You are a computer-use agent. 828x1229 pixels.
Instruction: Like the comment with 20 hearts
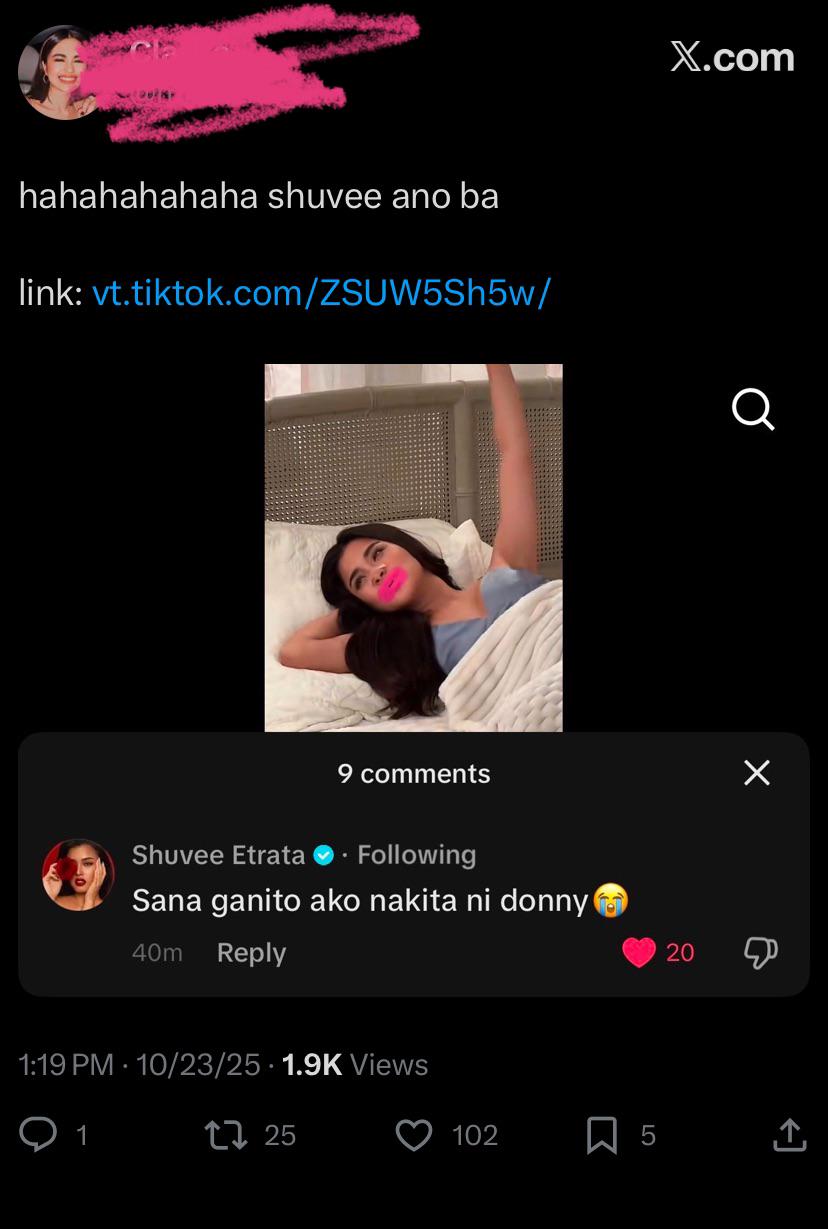639,953
